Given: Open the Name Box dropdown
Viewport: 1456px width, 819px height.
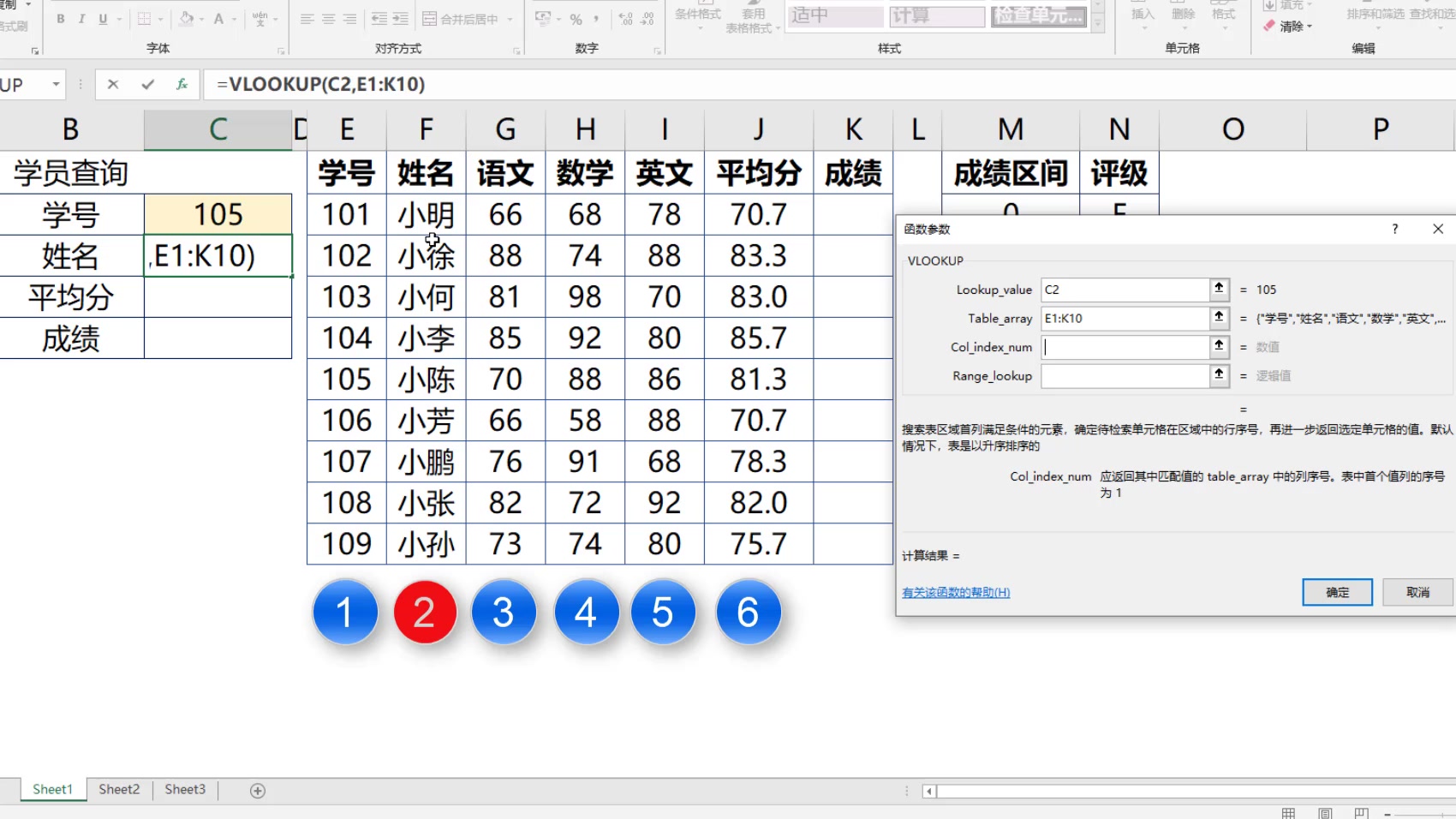Looking at the screenshot, I should tap(56, 84).
